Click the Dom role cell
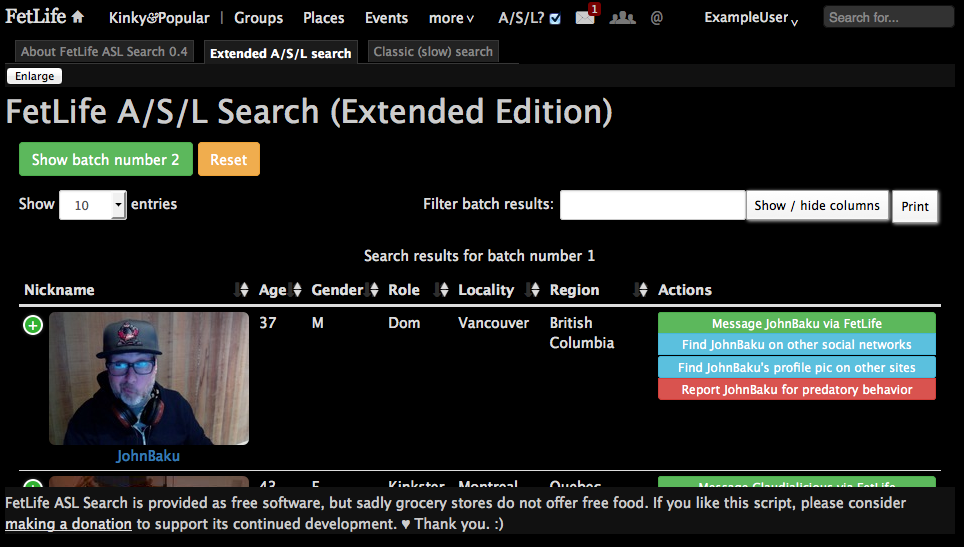964x547 pixels. point(404,323)
